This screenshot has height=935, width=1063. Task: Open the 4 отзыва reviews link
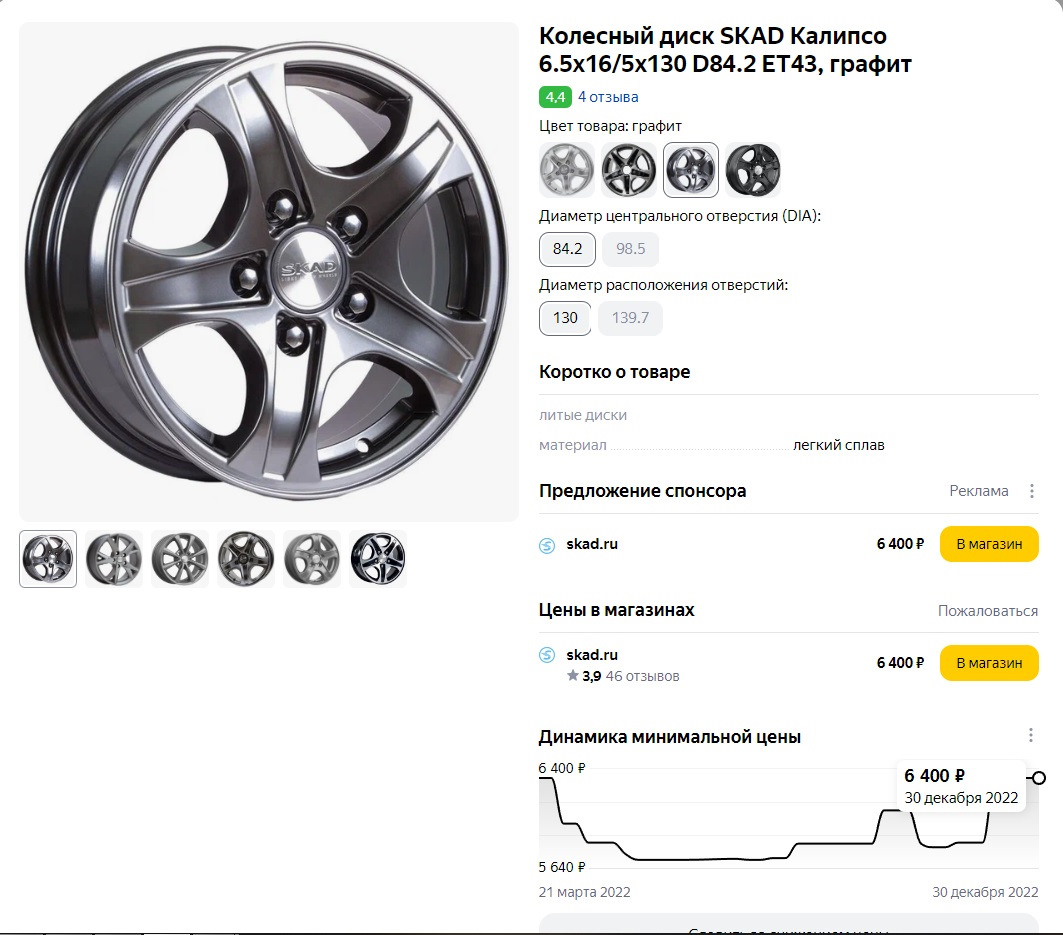(x=608, y=97)
